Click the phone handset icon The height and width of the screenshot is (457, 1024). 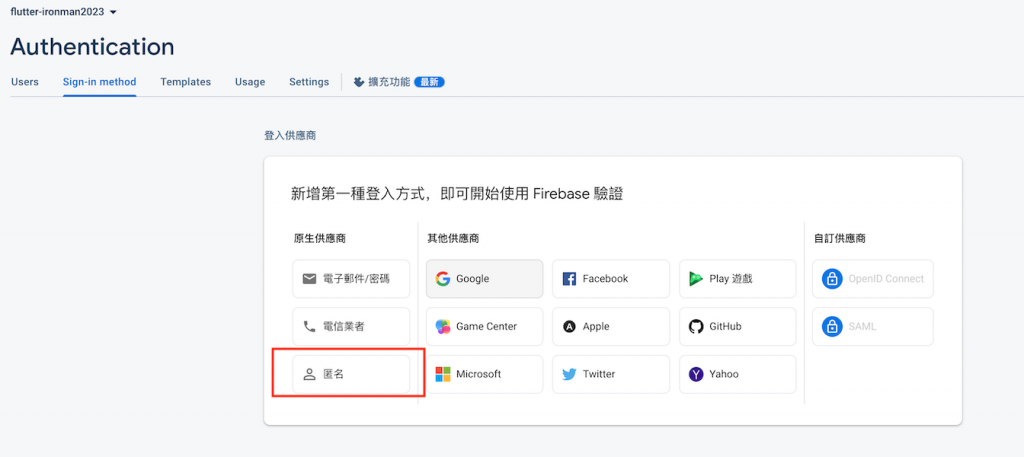click(x=310, y=326)
